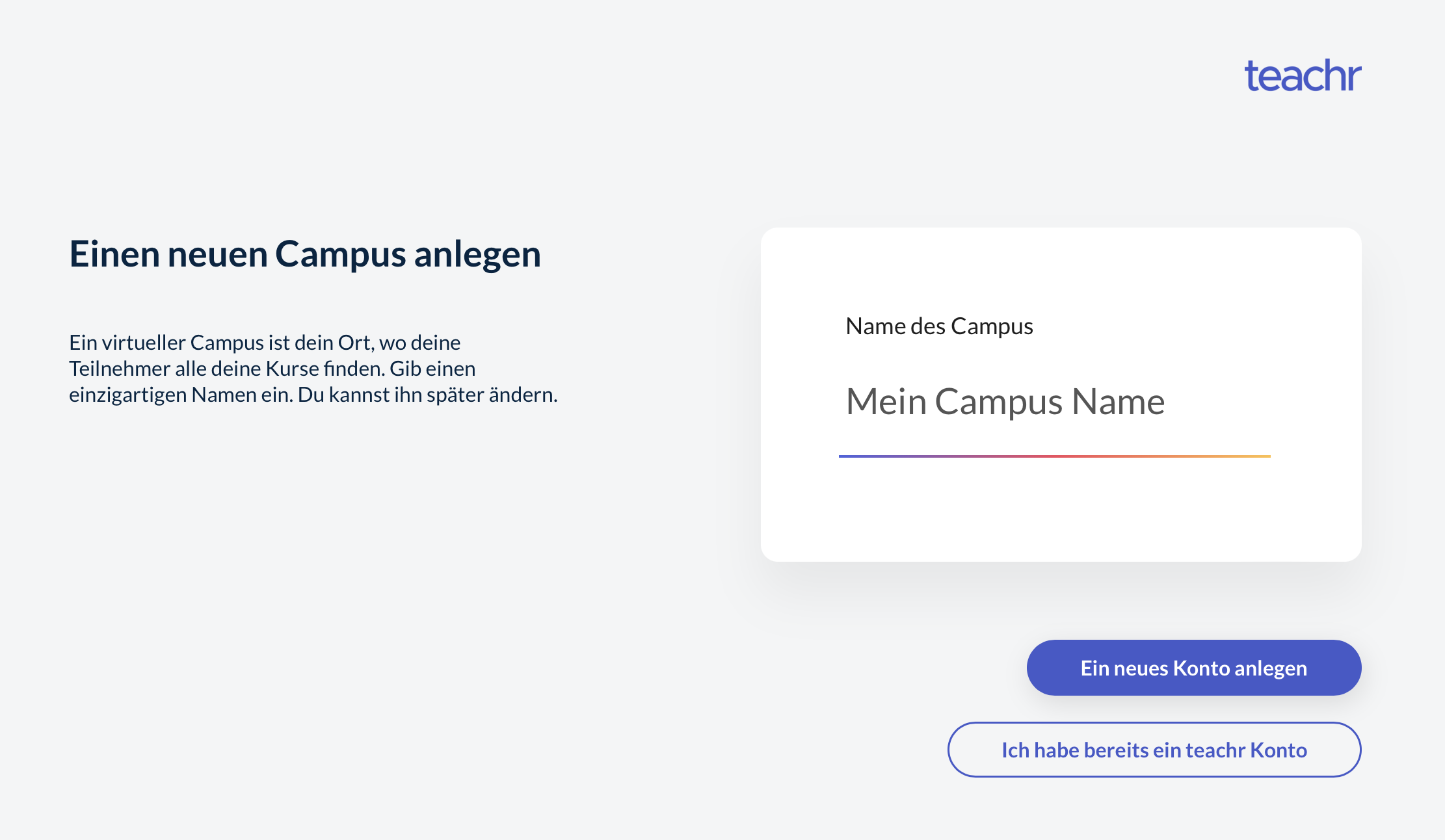Click the line starting "einzigartigen Namen ein"

313,395
